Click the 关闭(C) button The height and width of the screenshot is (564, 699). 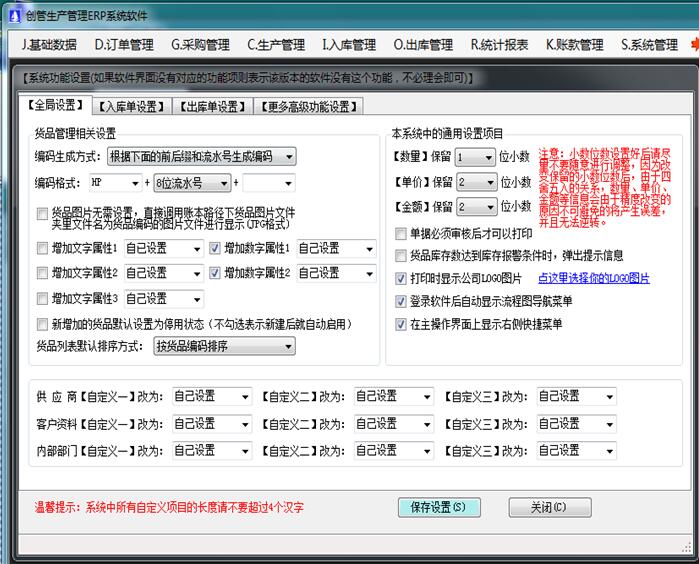pyautogui.click(x=549, y=507)
